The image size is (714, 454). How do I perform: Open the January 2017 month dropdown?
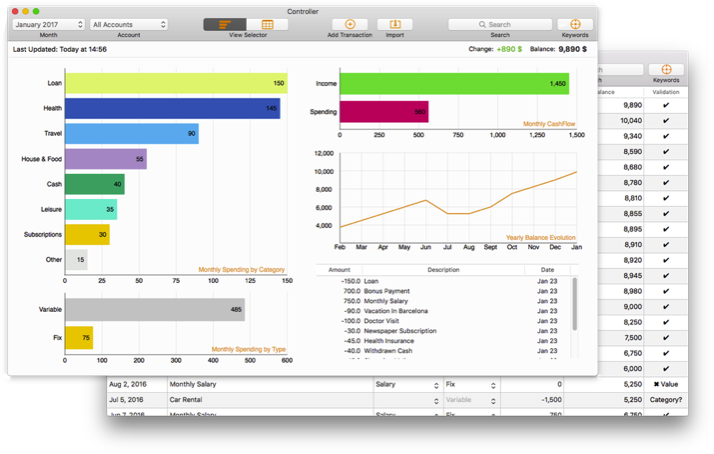pyautogui.click(x=49, y=25)
